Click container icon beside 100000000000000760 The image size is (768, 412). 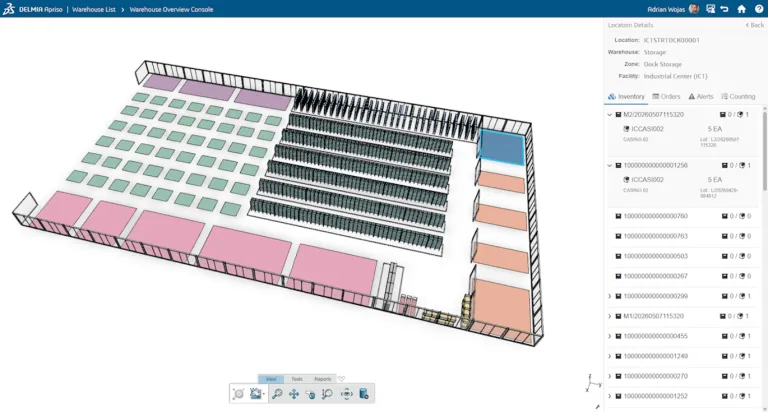click(x=618, y=216)
